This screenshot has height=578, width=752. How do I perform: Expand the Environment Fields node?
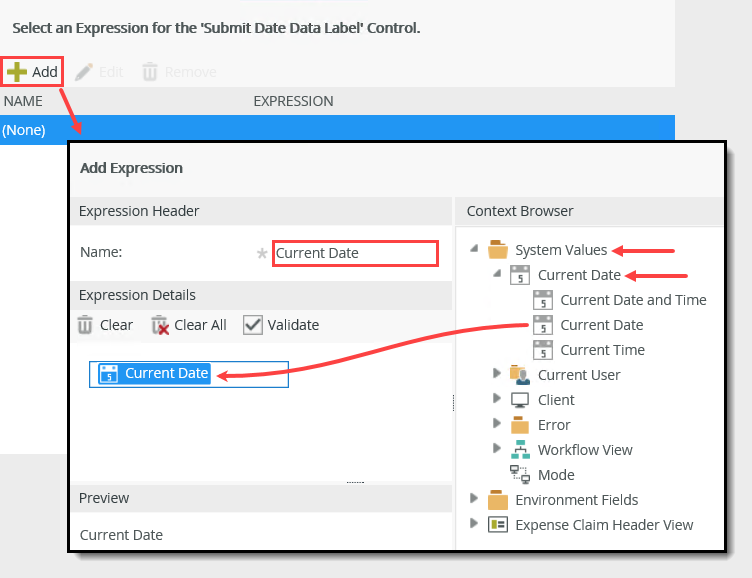click(475, 499)
